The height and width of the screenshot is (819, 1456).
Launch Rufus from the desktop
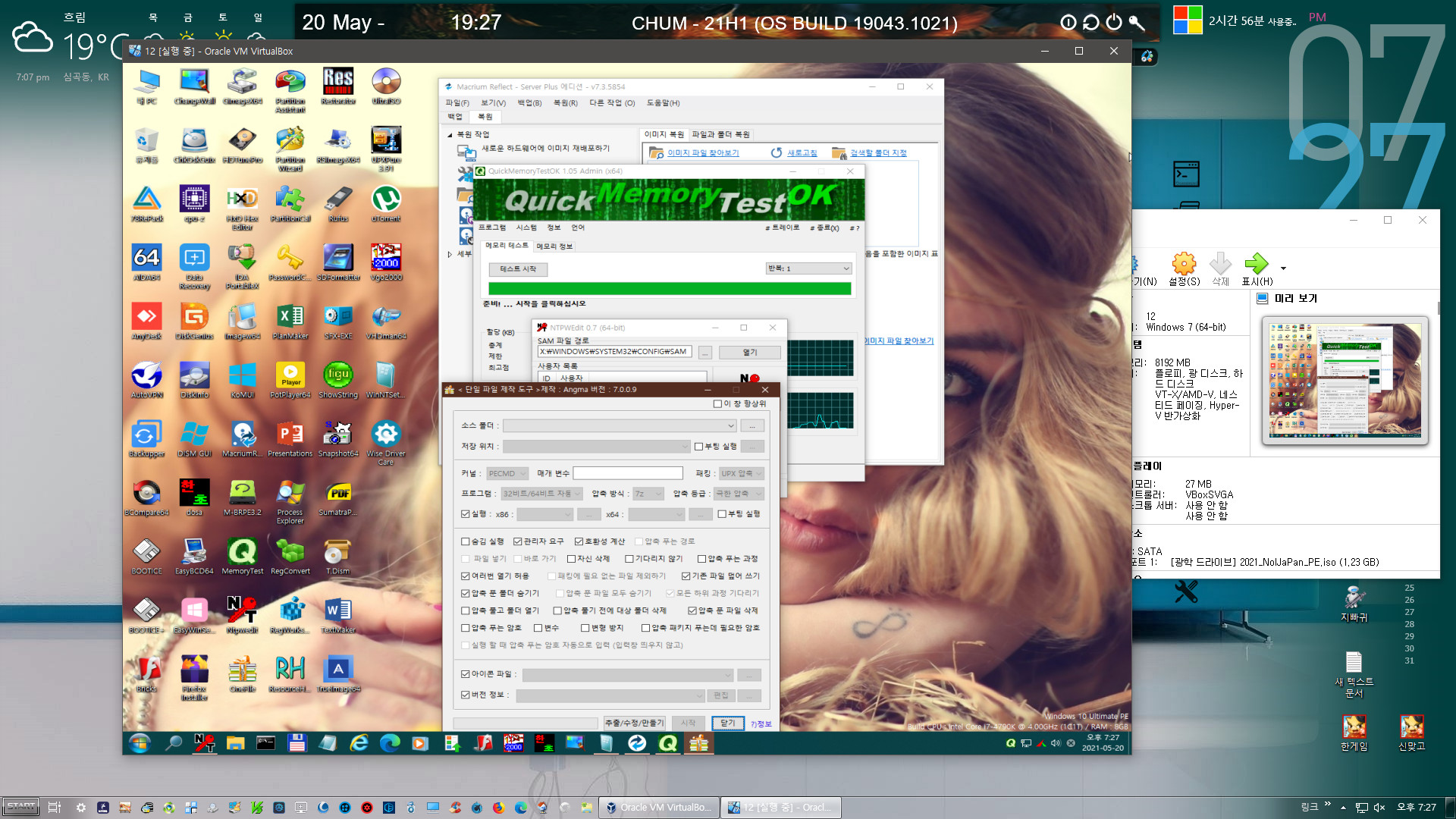[338, 203]
